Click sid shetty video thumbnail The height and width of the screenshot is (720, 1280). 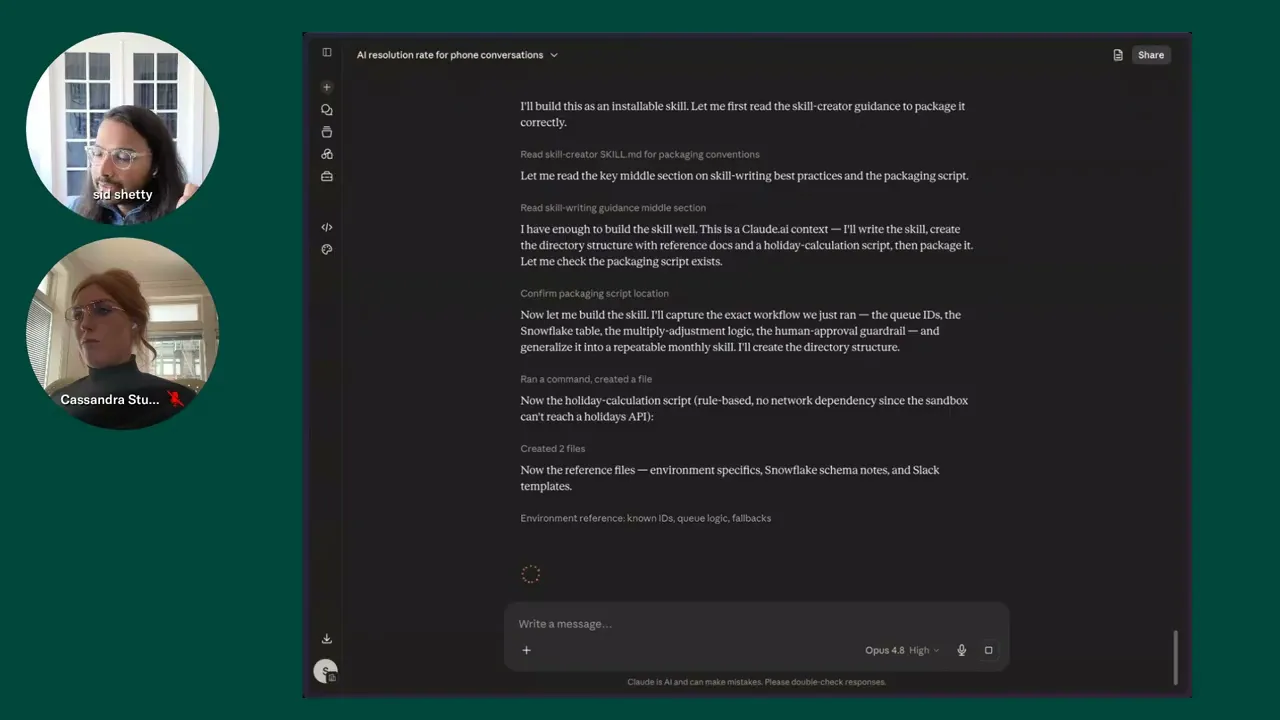tap(122, 129)
